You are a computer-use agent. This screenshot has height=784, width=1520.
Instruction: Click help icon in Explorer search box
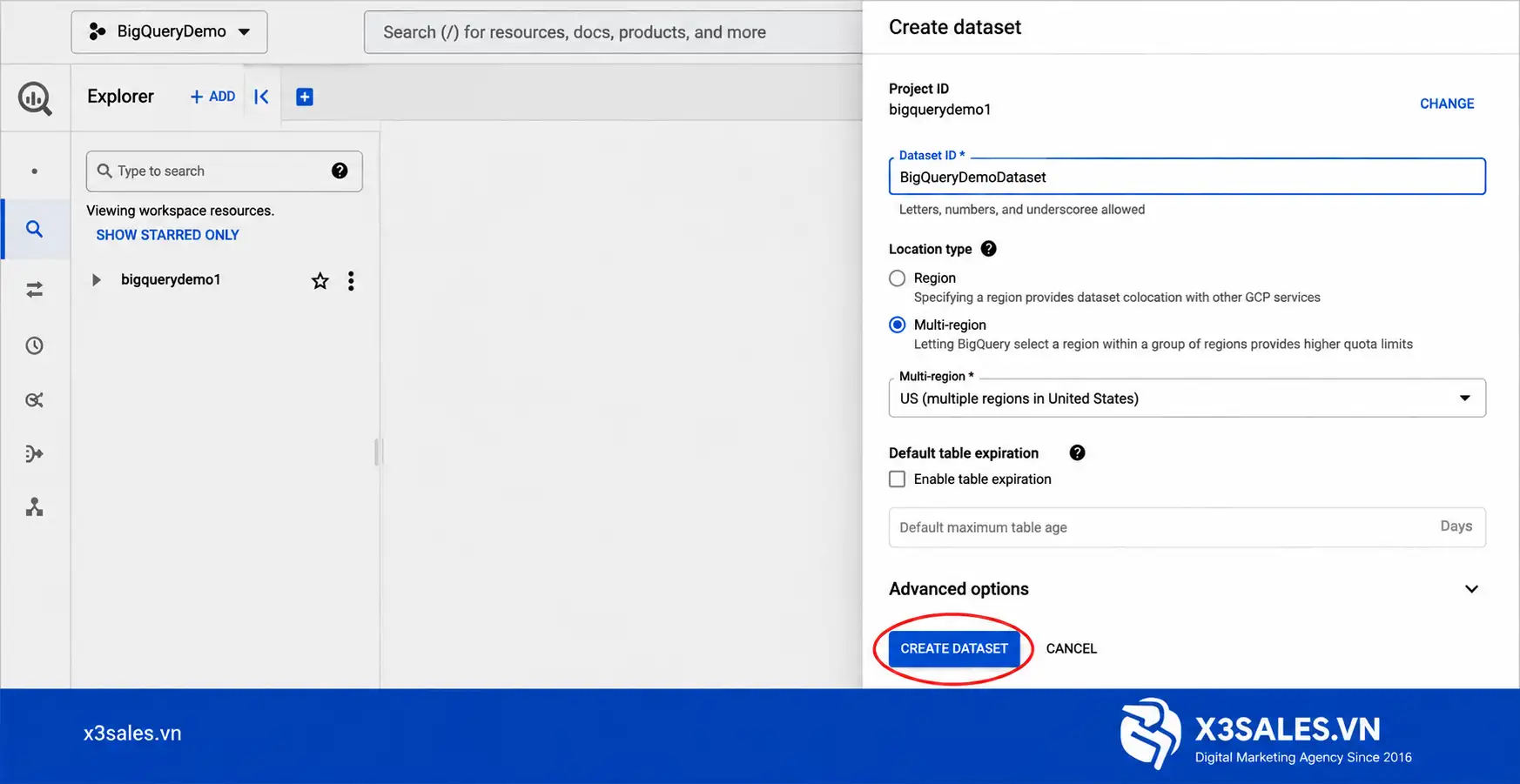(x=340, y=171)
